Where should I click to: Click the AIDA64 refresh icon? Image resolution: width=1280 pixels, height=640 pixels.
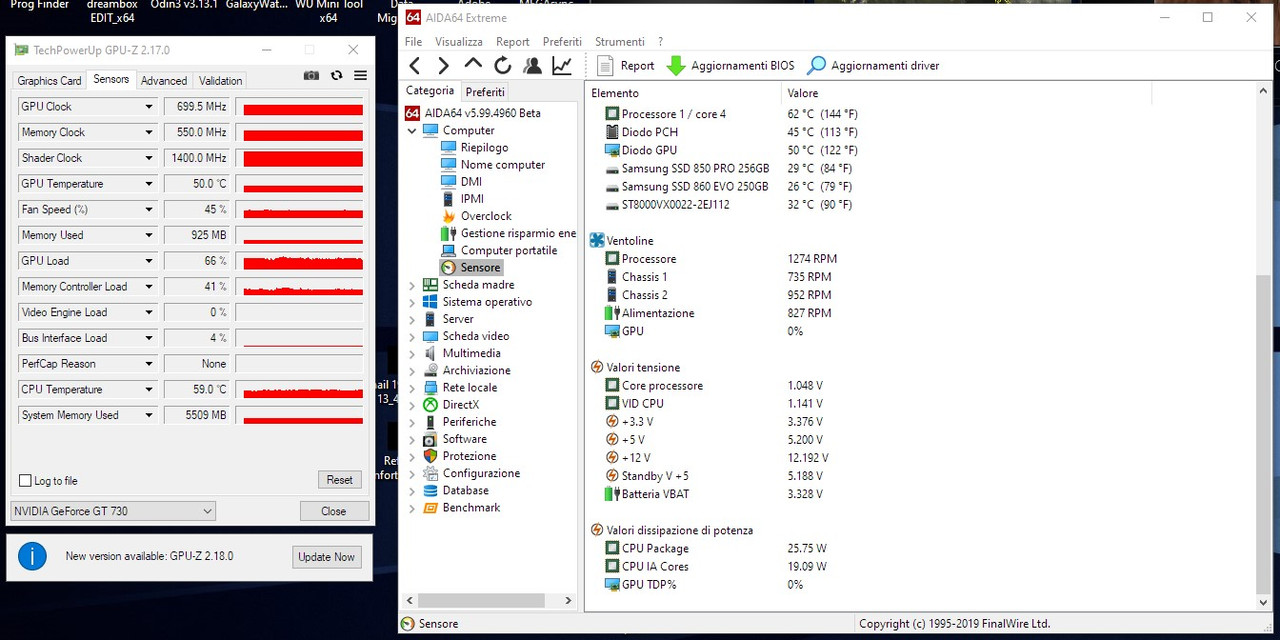pos(503,66)
